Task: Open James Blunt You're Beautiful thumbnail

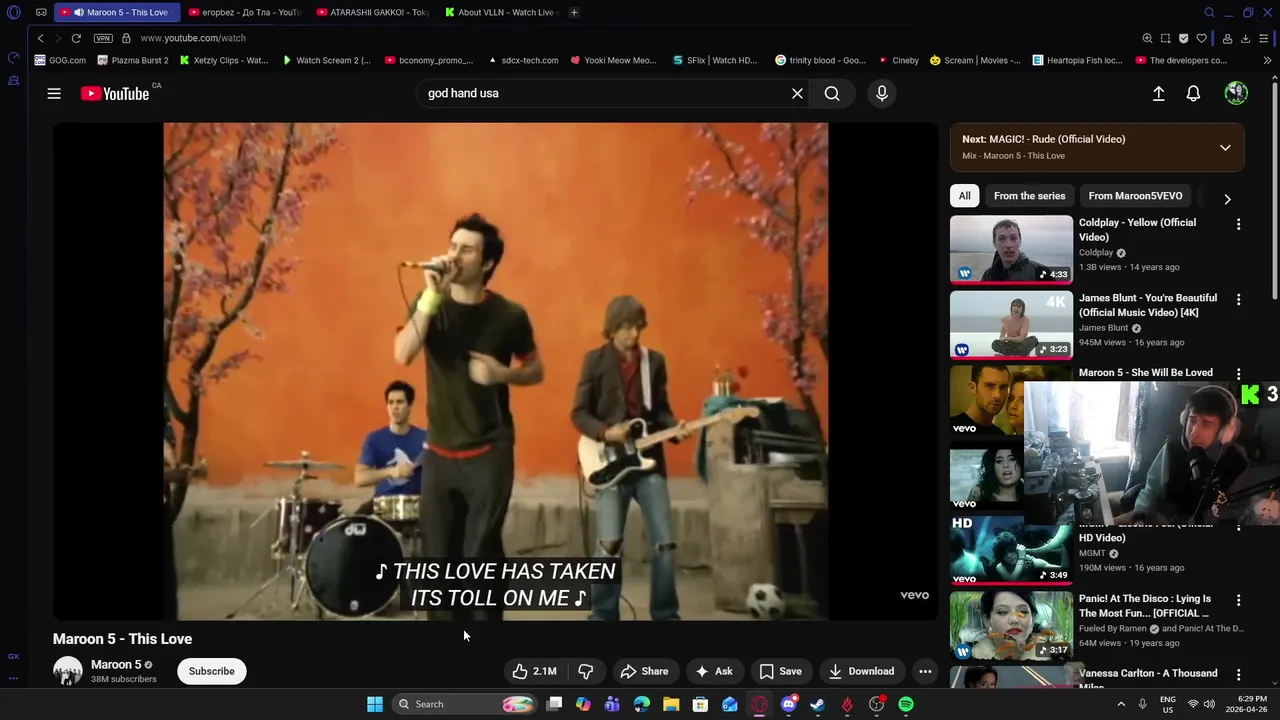Action: 1011,325
